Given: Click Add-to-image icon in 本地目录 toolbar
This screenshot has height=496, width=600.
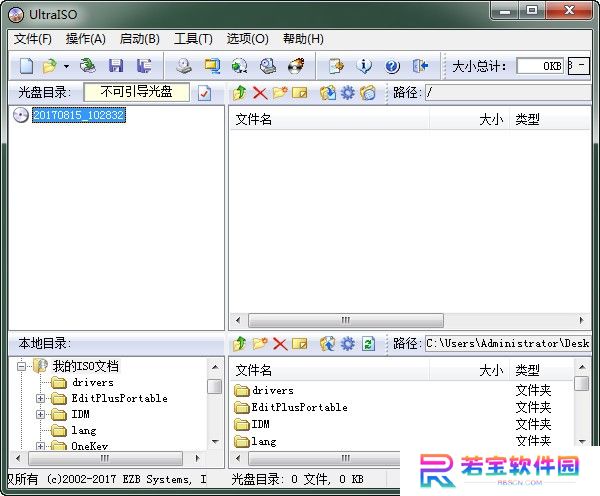Looking at the screenshot, I should [x=328, y=344].
